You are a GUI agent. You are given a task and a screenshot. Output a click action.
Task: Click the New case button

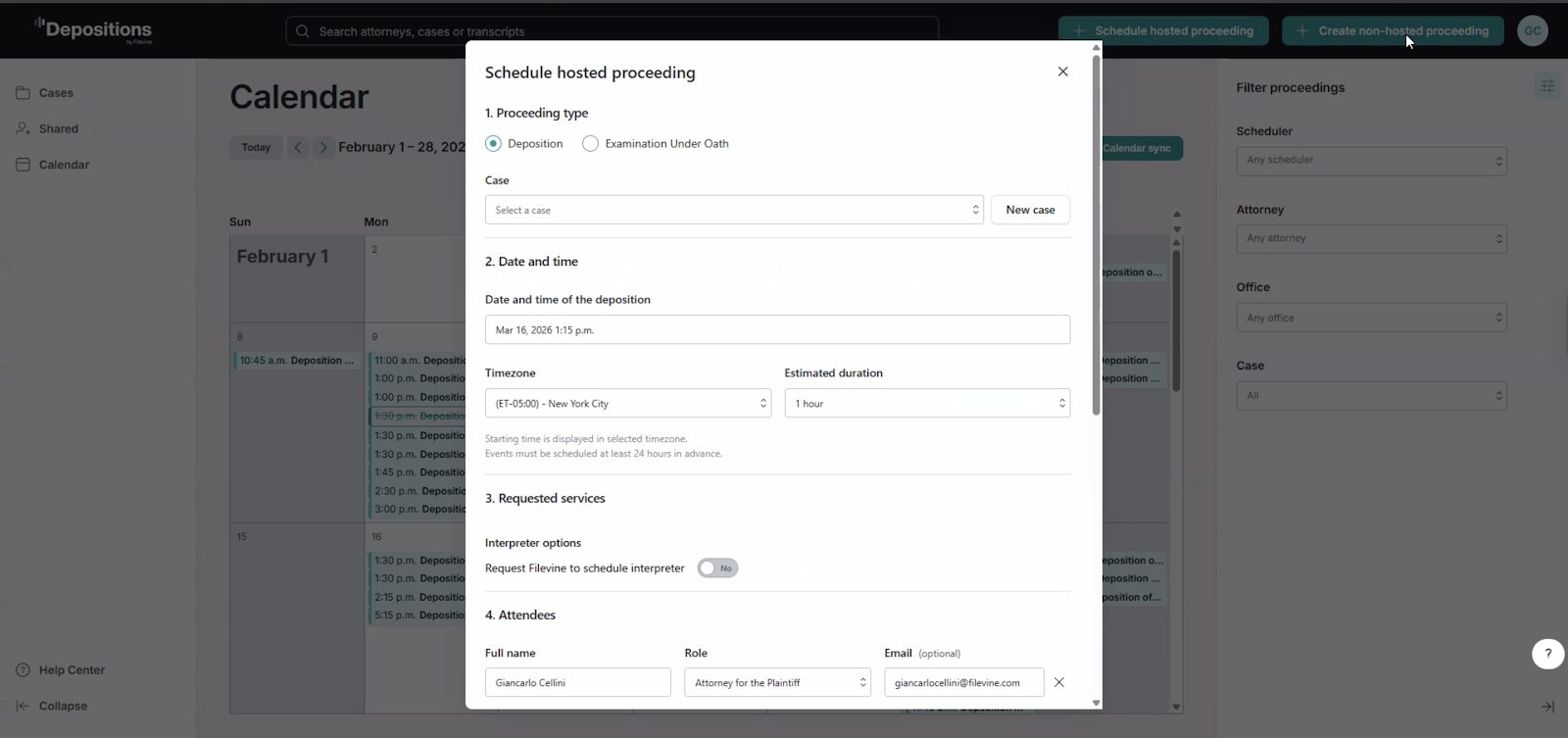point(1030,210)
